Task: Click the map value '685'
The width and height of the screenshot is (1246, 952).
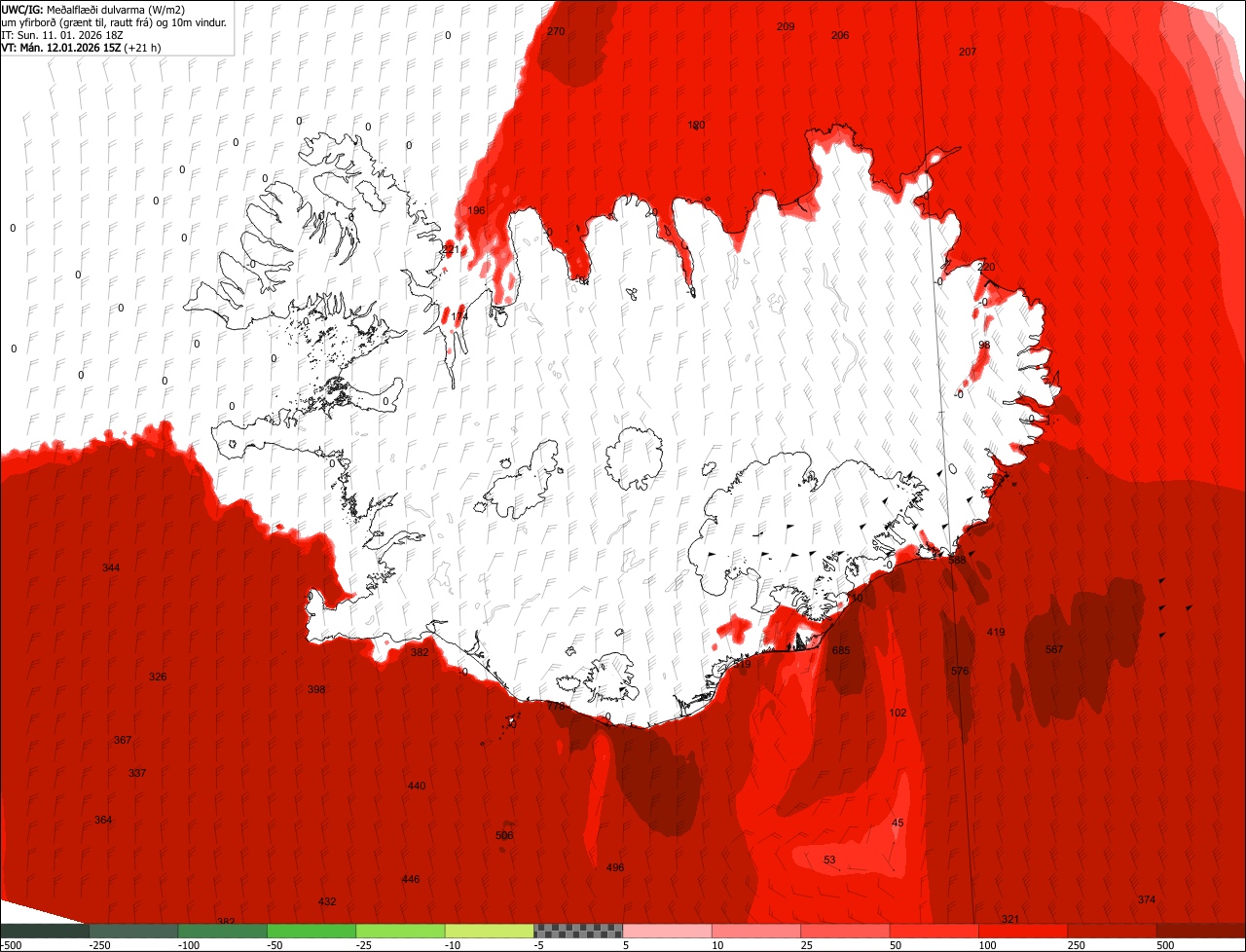Action: 841,650
